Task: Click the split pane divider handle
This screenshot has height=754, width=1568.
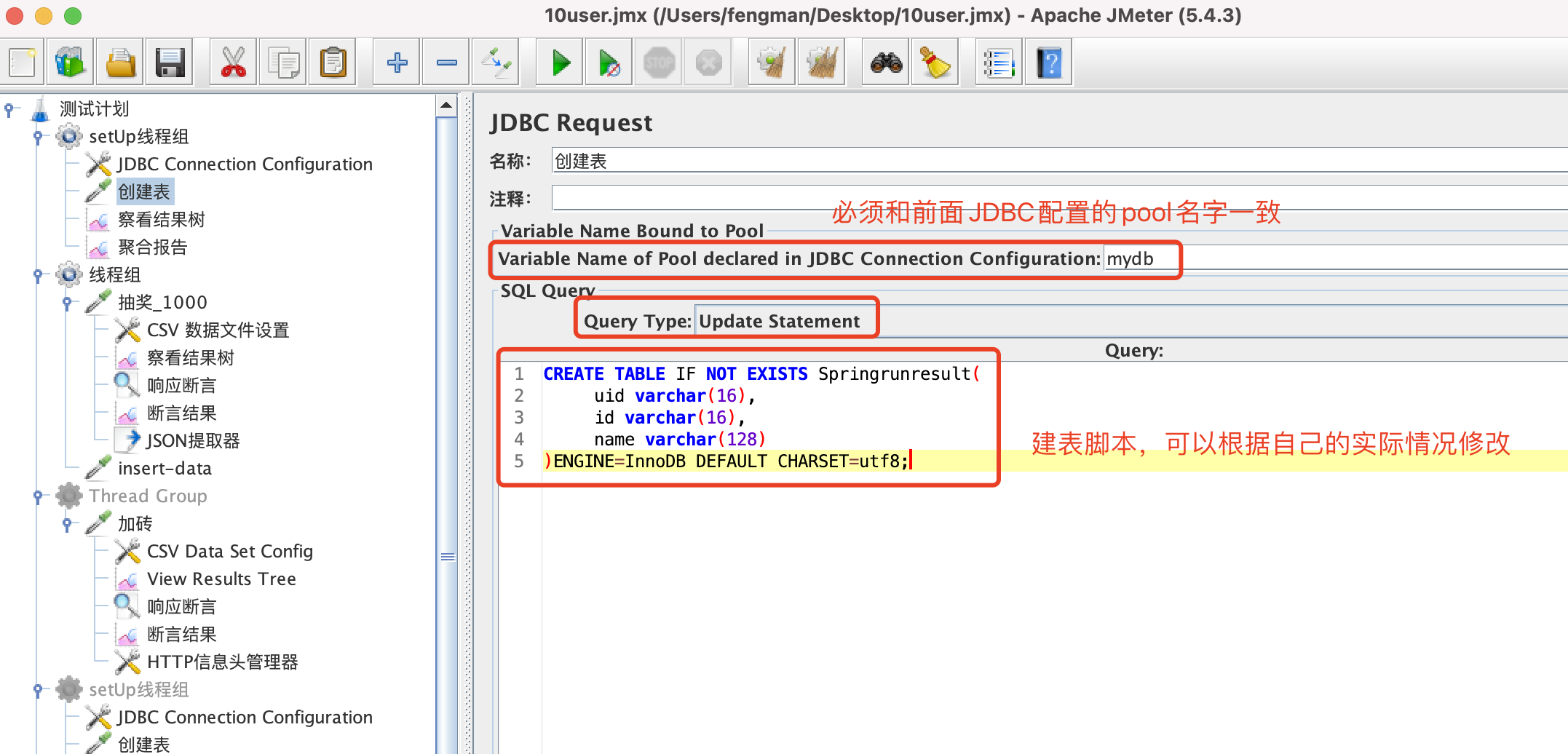Action: click(469, 424)
